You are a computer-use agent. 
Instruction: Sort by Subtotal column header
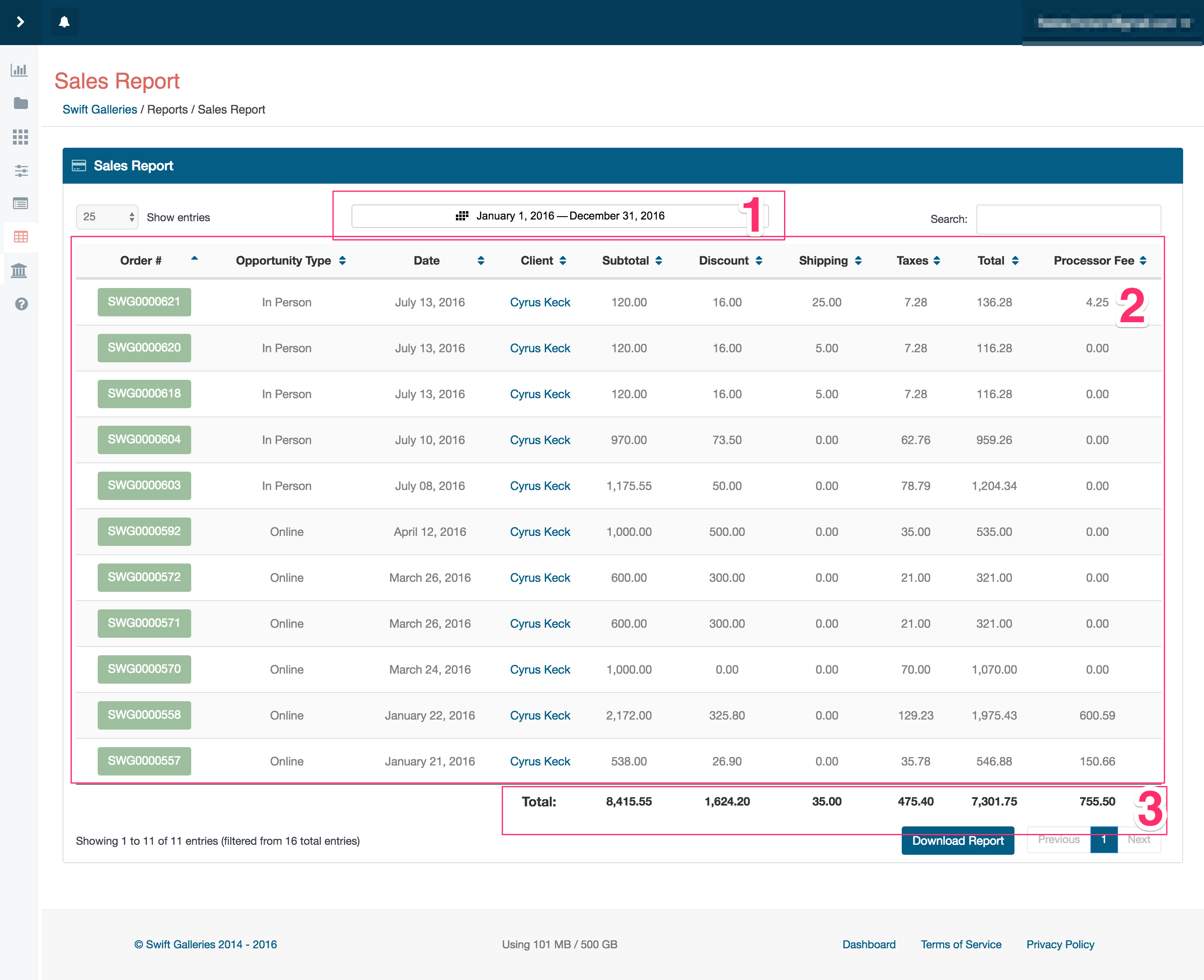coord(632,260)
